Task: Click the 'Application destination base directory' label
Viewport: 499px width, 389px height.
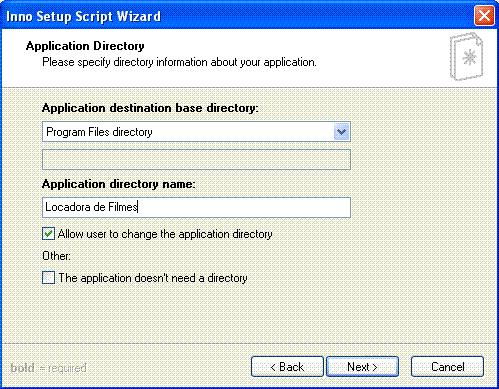Action: pyautogui.click(x=150, y=108)
